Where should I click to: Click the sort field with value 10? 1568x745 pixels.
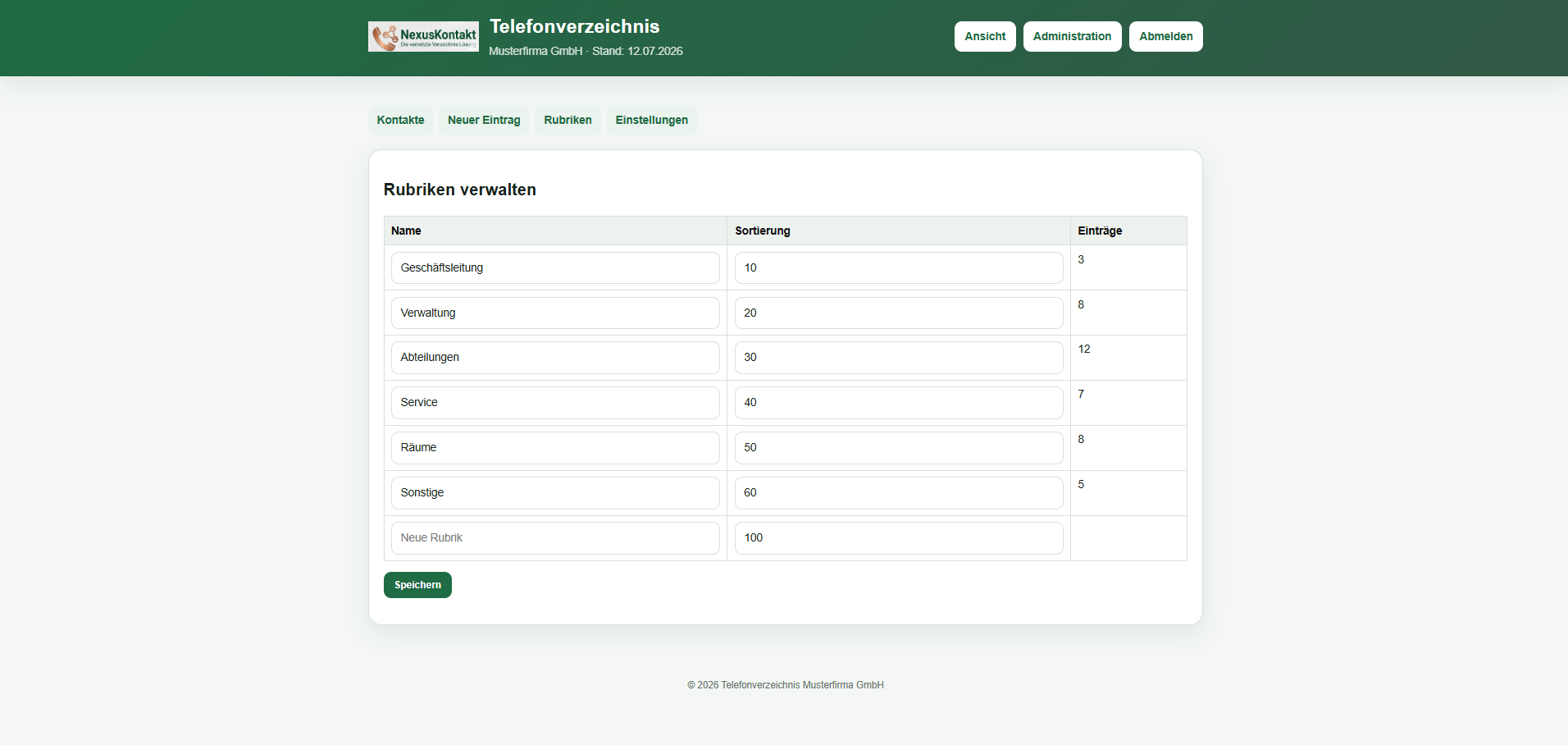pos(899,267)
